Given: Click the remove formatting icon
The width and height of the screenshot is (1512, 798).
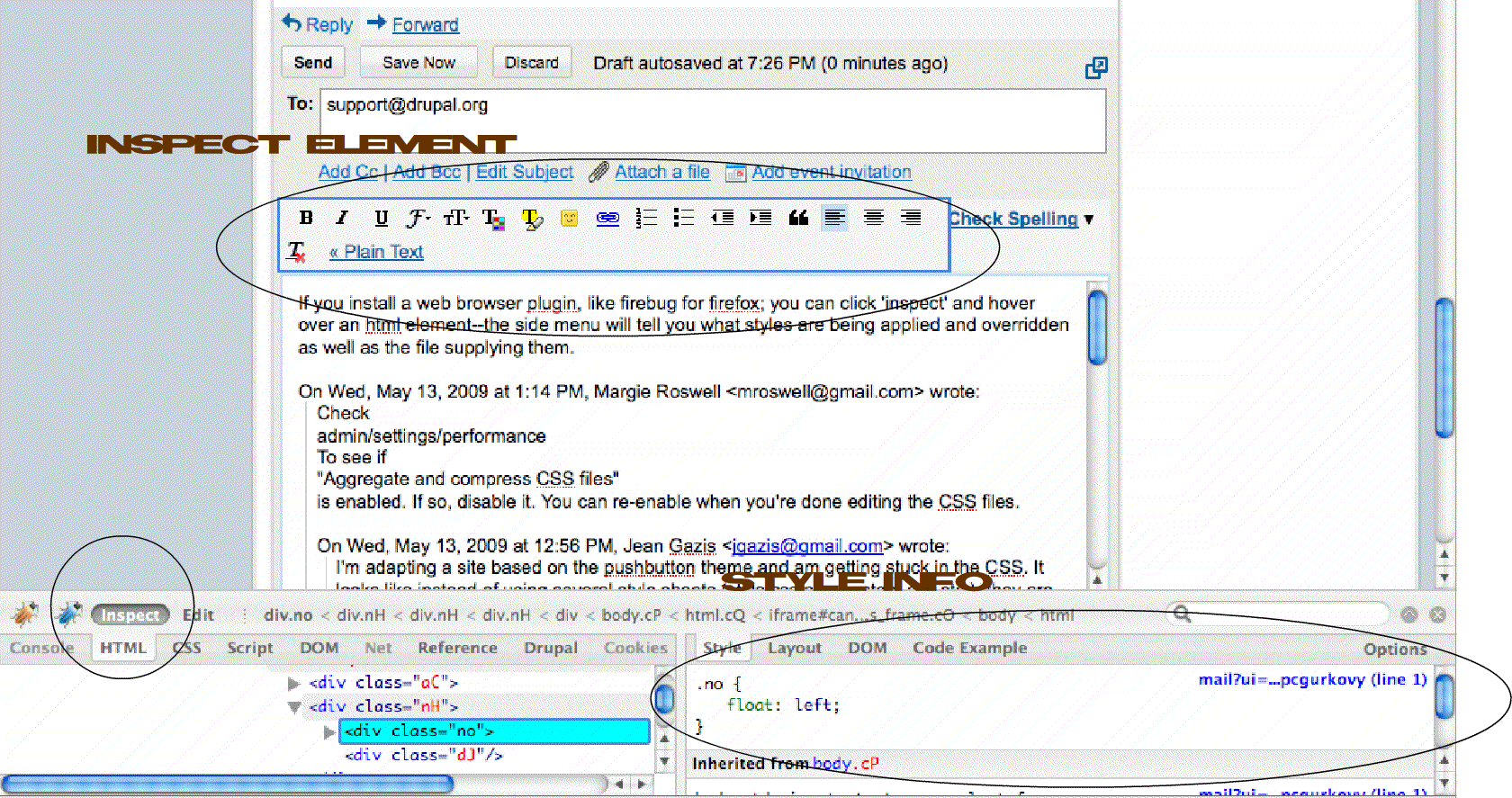Looking at the screenshot, I should coord(296,252).
